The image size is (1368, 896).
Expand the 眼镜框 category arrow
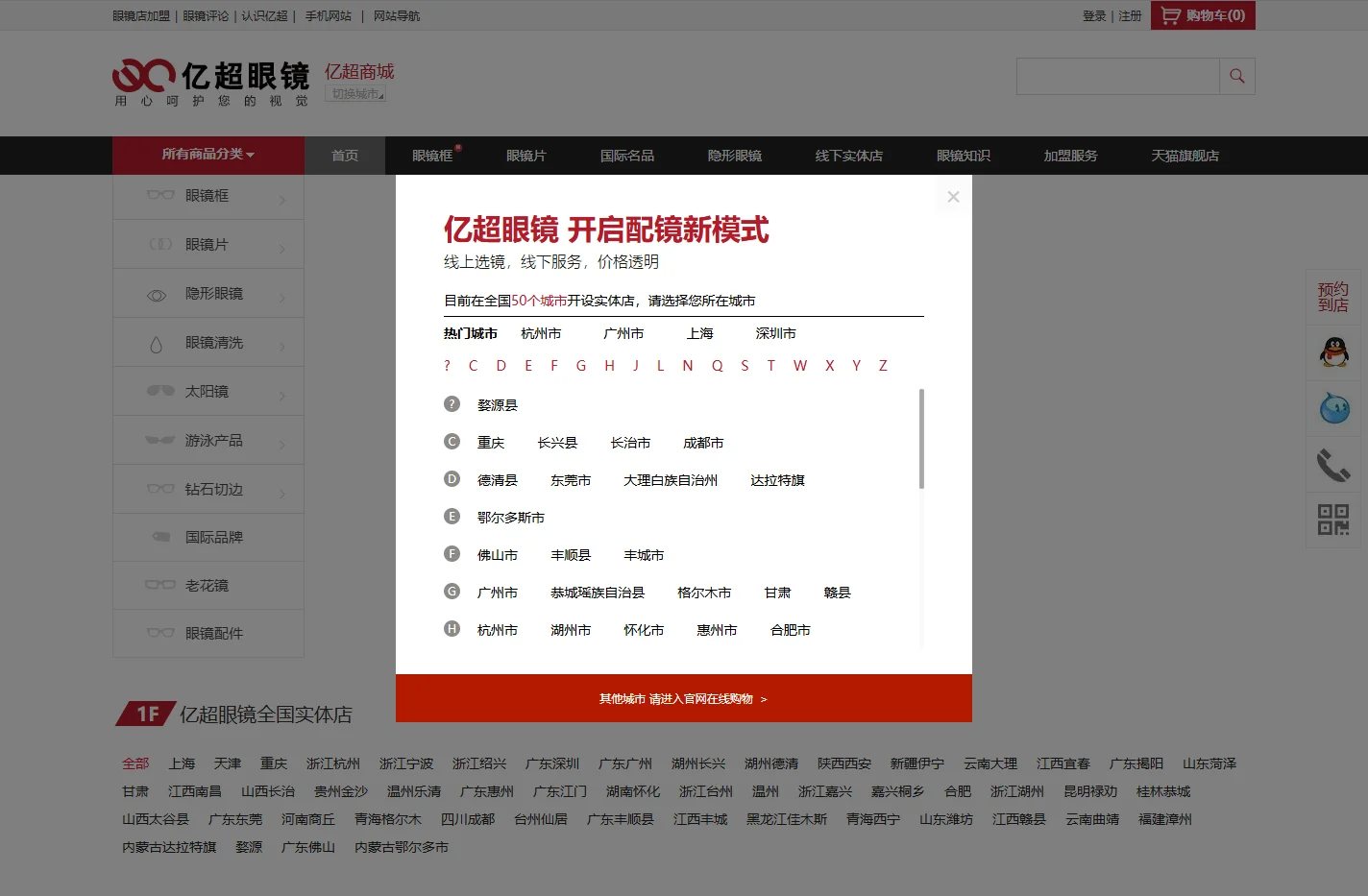click(282, 200)
